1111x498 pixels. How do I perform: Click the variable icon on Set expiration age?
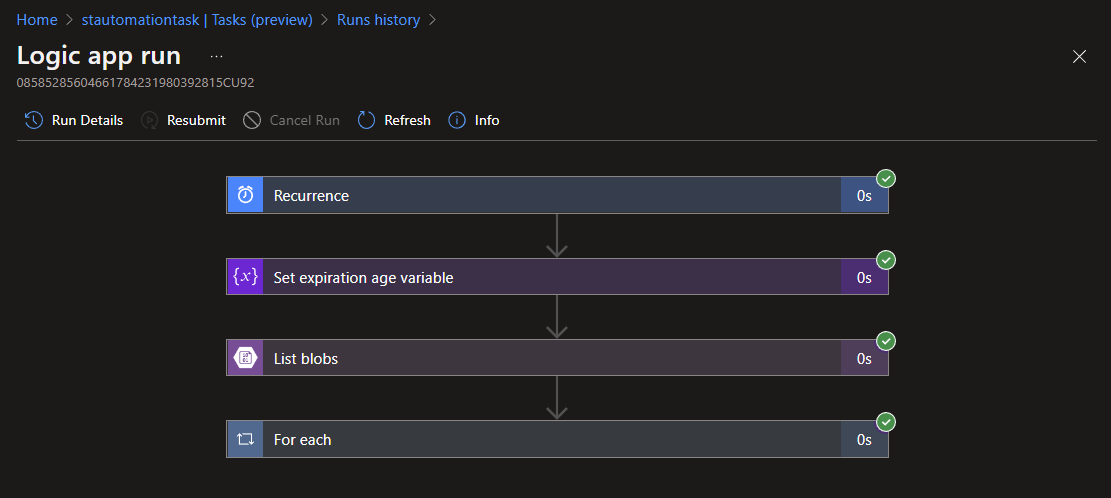point(245,277)
